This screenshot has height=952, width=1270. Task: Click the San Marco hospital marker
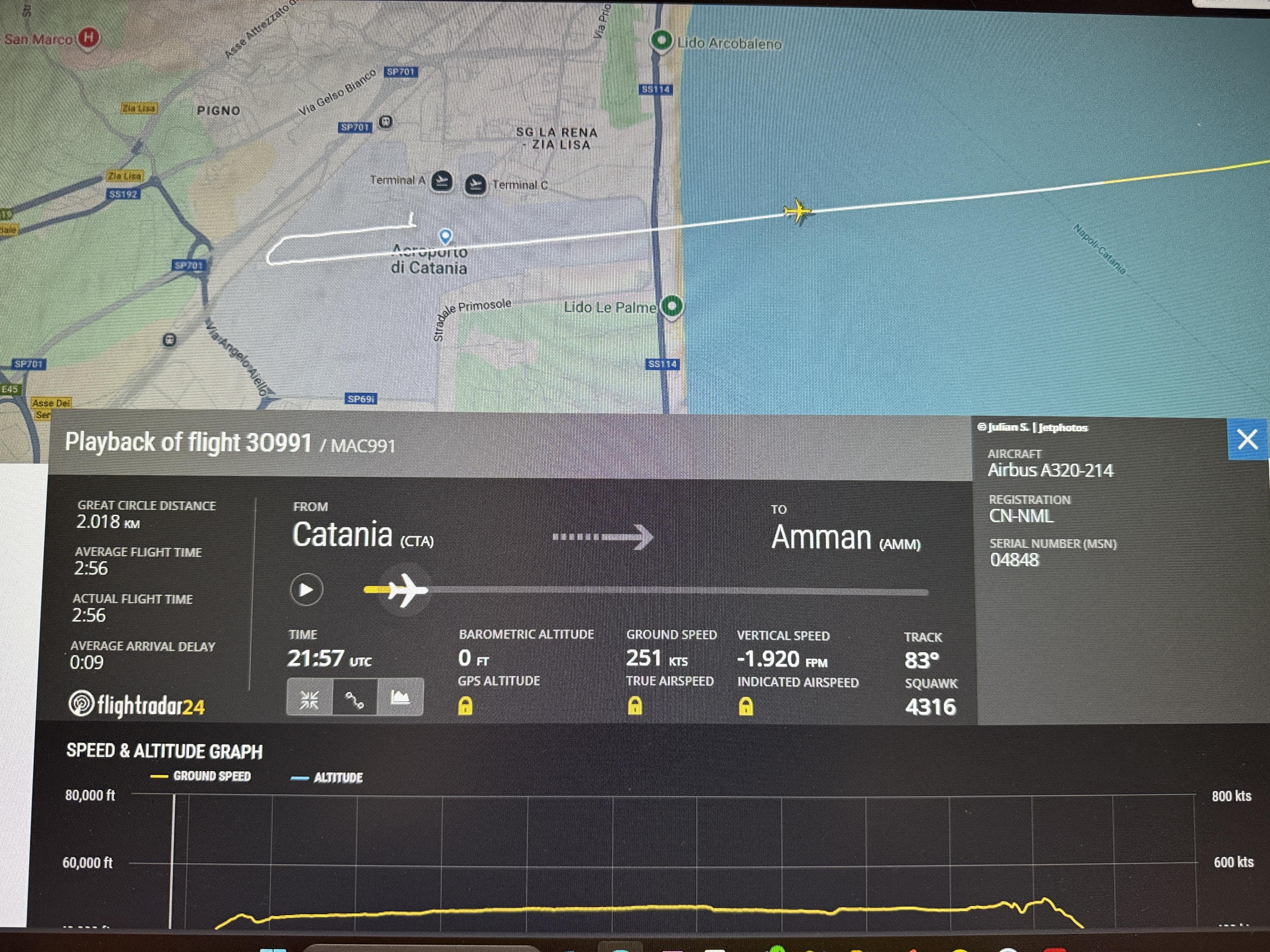[x=89, y=38]
